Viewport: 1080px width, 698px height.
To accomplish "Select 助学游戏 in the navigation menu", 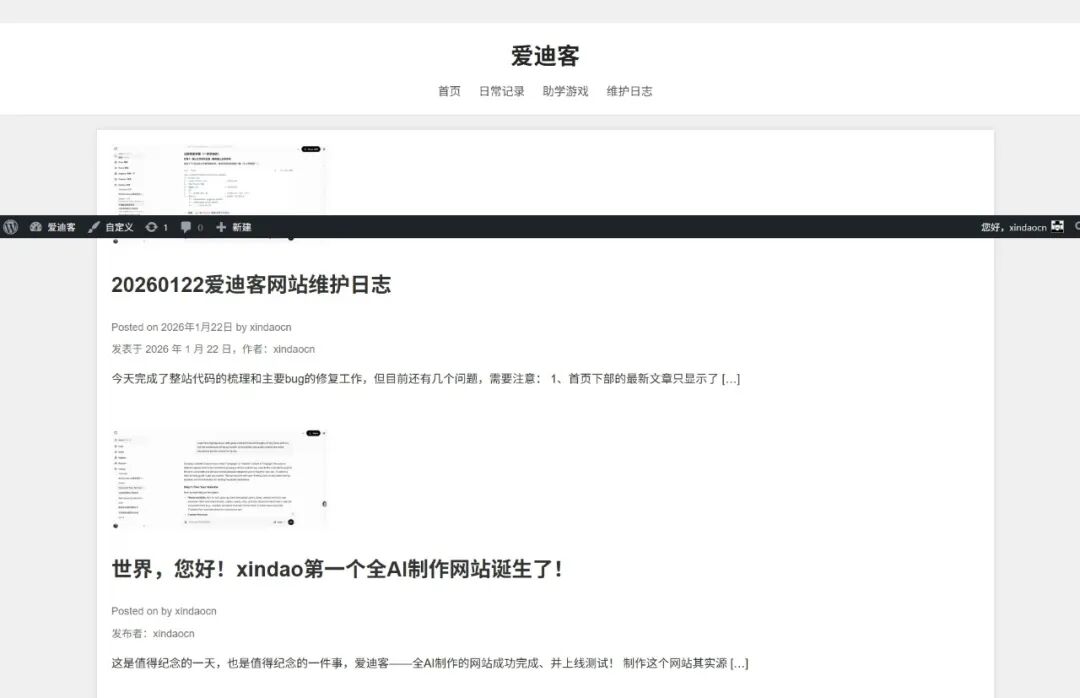I will click(565, 91).
